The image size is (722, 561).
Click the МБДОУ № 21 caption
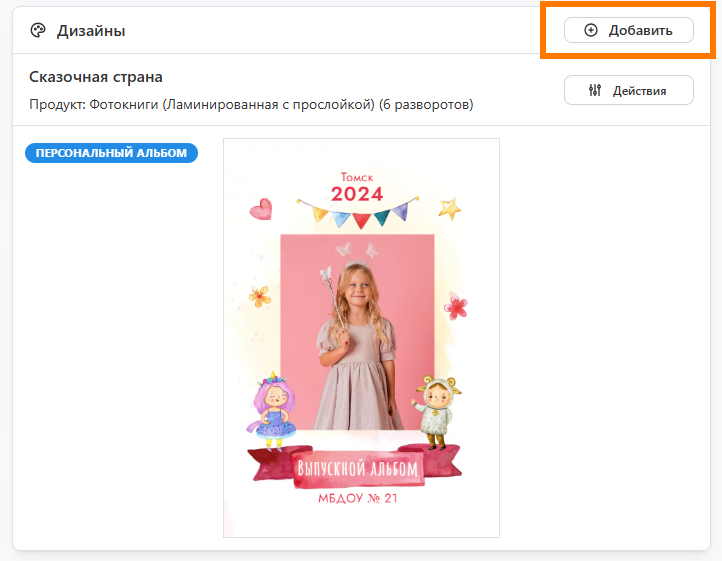357,498
